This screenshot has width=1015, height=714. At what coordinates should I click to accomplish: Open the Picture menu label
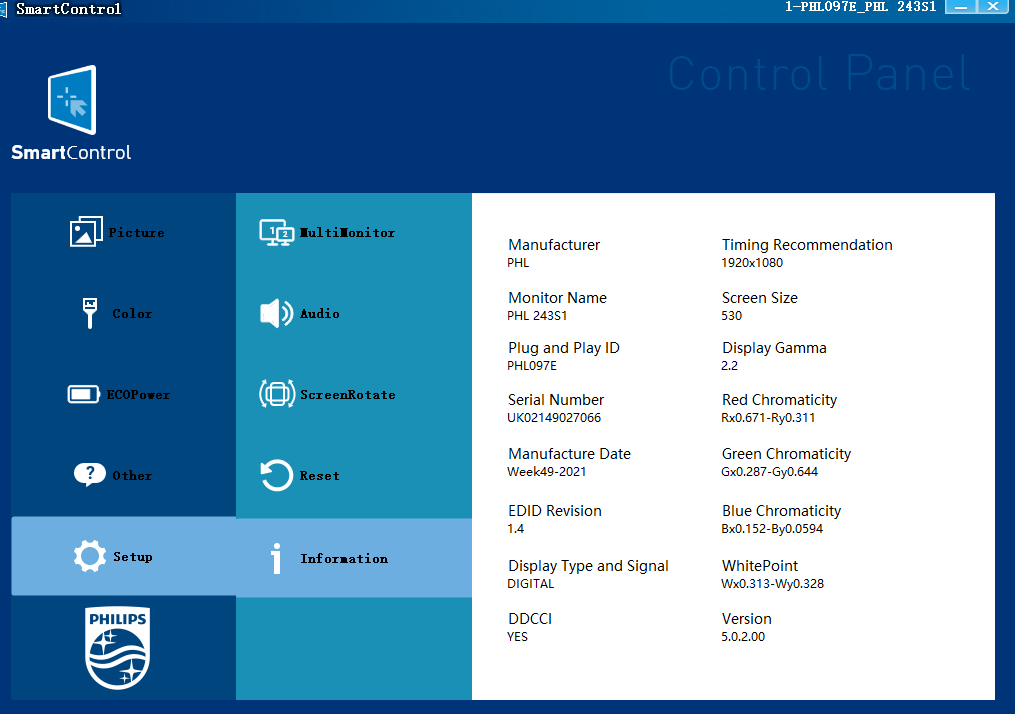pyautogui.click(x=137, y=232)
